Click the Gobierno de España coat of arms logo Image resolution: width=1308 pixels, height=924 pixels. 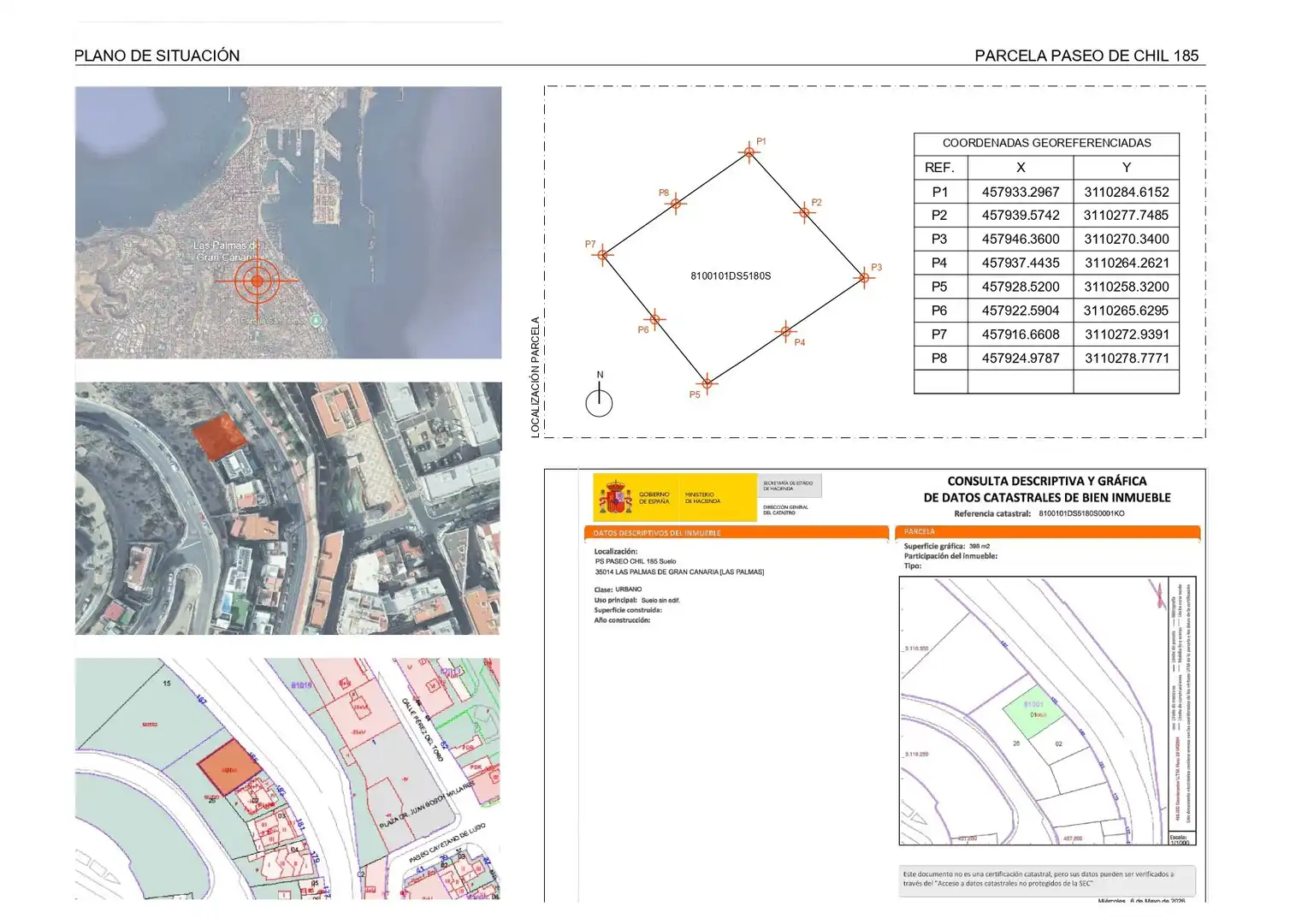[615, 498]
